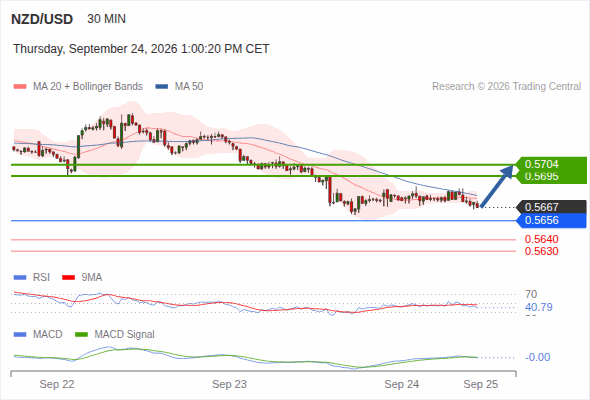This screenshot has width=590, height=400.
Task: Click the 0.5640 support level value
Action: tap(541, 239)
